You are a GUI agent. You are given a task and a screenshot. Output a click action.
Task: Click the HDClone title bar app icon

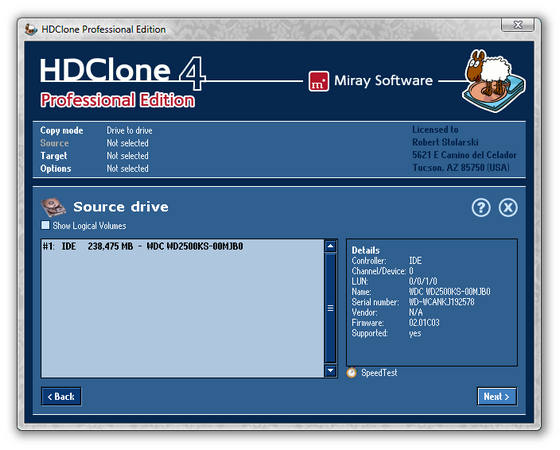31,29
